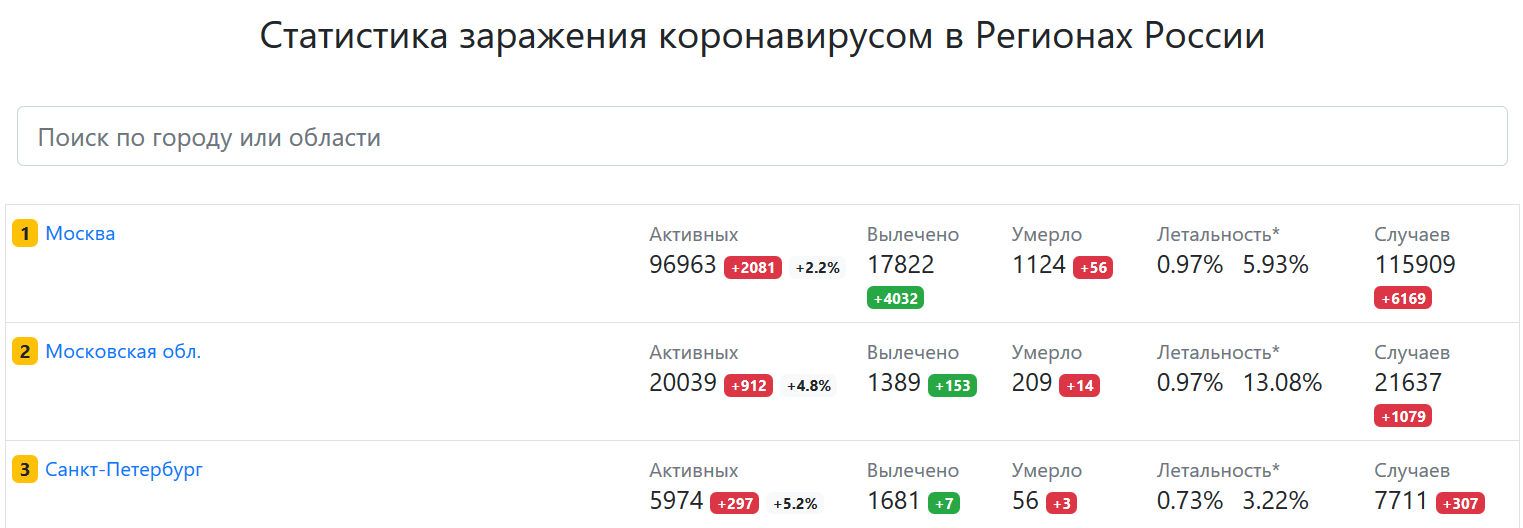Click the +4.8% growth badge
1523x528 pixels.
(x=809, y=386)
